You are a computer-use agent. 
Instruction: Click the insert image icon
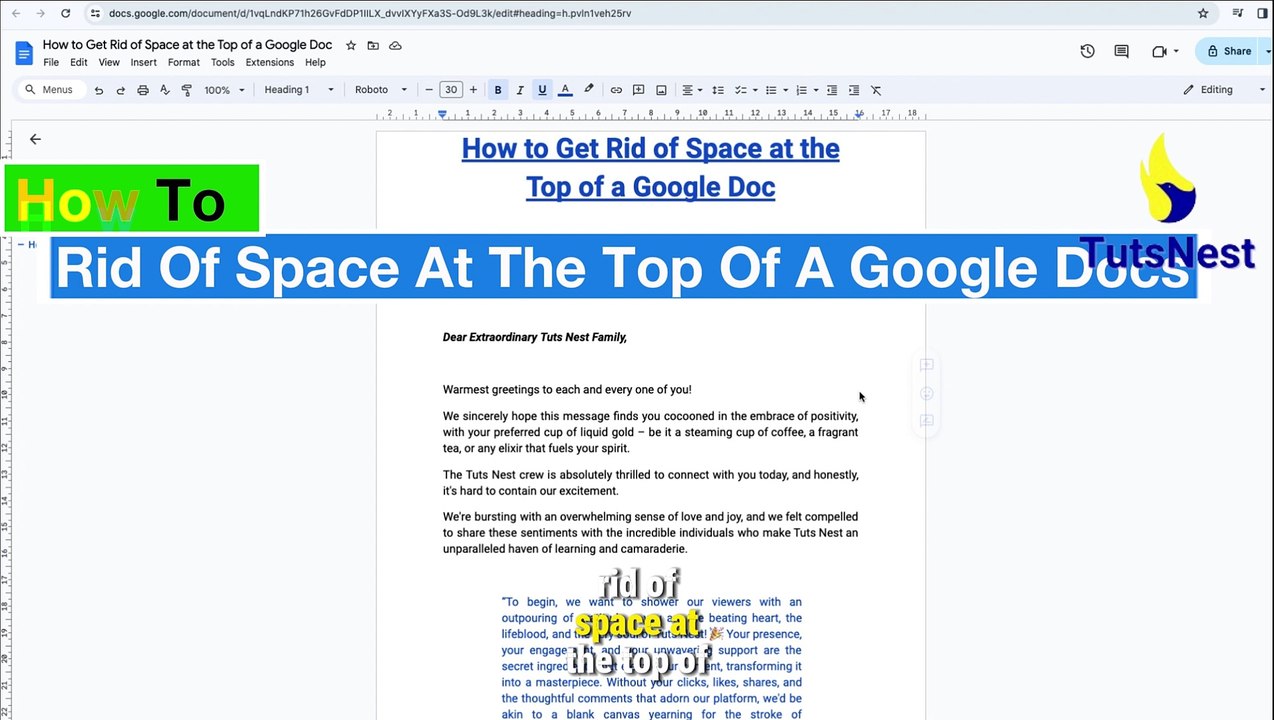(661, 90)
